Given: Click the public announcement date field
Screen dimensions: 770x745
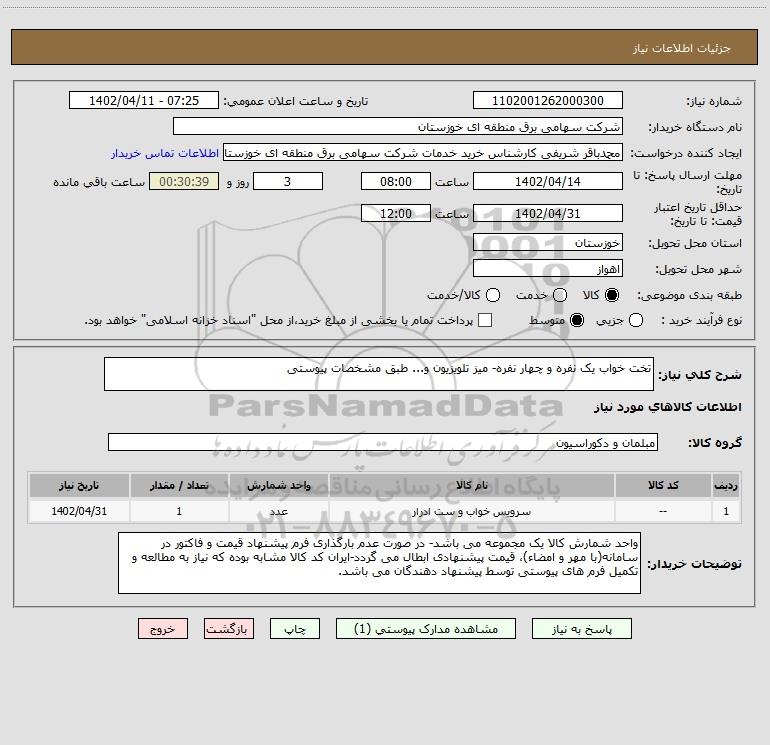Looking at the screenshot, I should [x=144, y=101].
